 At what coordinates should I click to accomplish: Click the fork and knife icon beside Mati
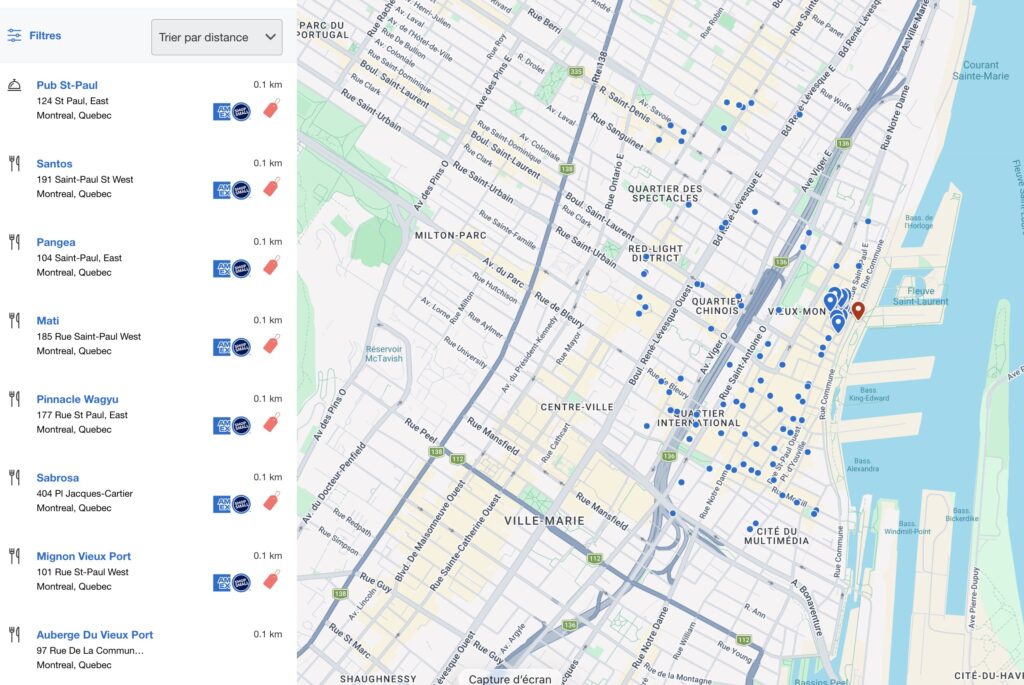pos(14,320)
